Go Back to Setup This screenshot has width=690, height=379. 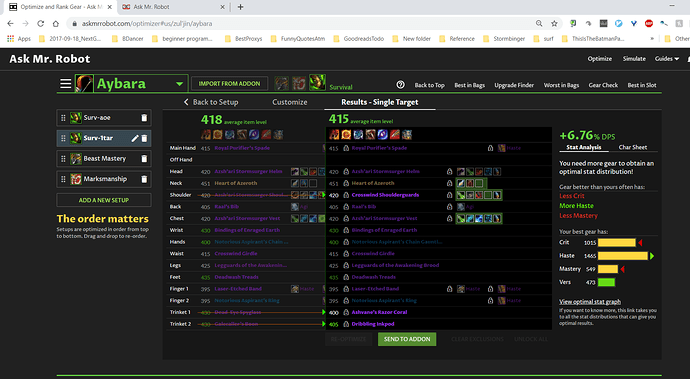(x=211, y=102)
